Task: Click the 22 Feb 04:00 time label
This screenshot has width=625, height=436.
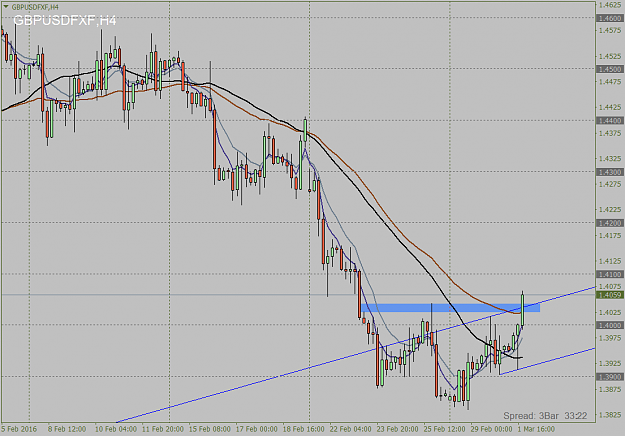Action: (351, 429)
